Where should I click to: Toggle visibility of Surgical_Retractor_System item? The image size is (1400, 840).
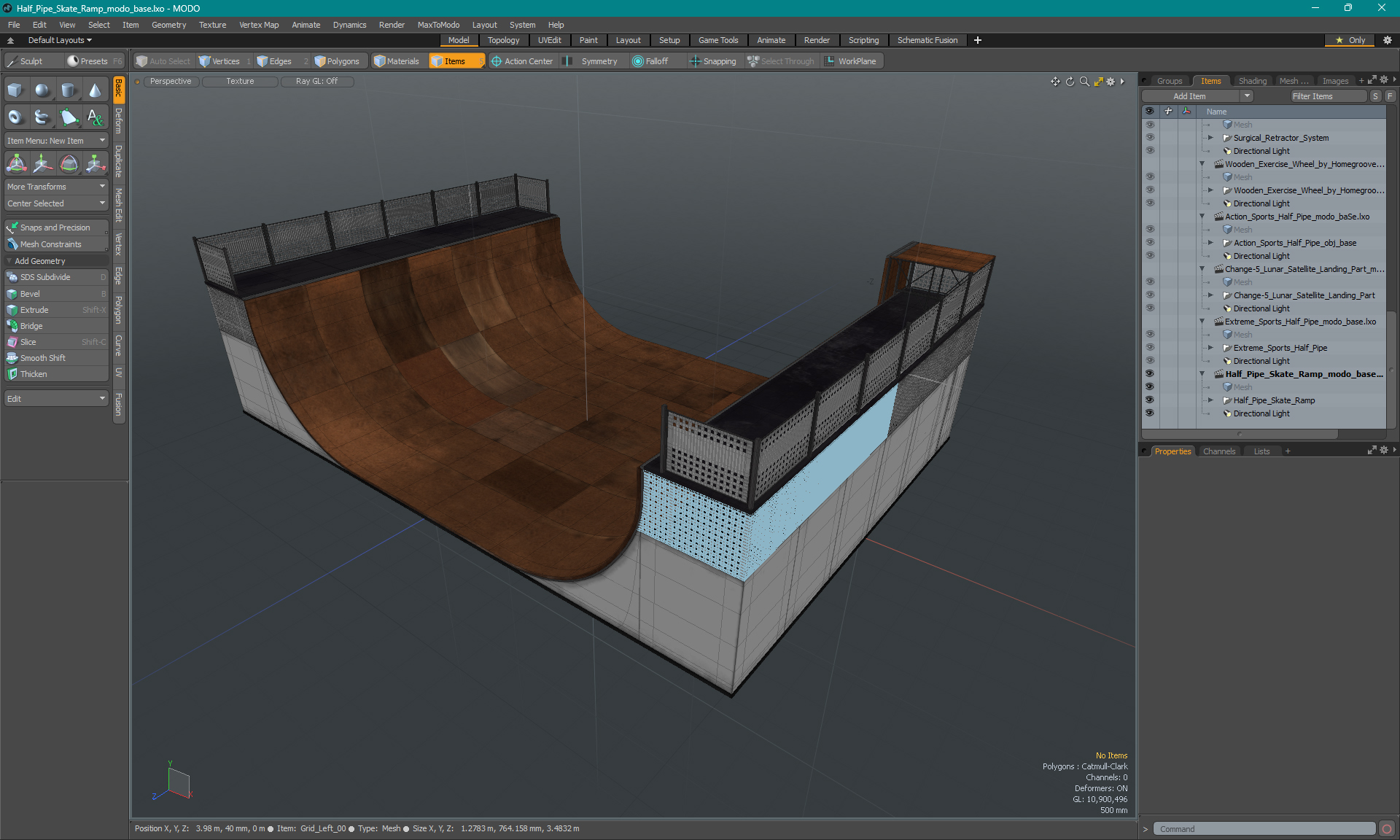click(x=1150, y=138)
